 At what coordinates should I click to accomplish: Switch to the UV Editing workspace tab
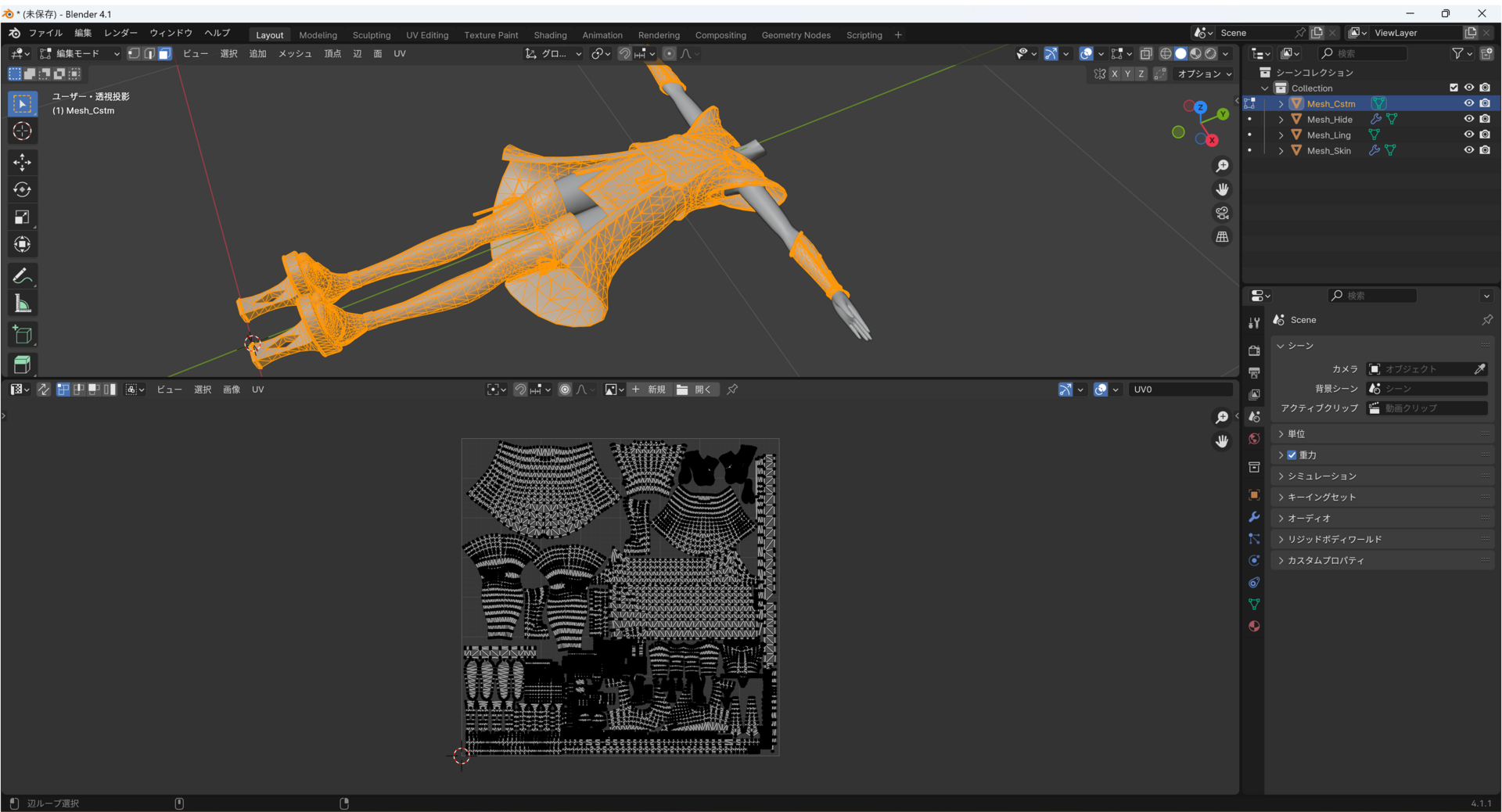coord(427,35)
